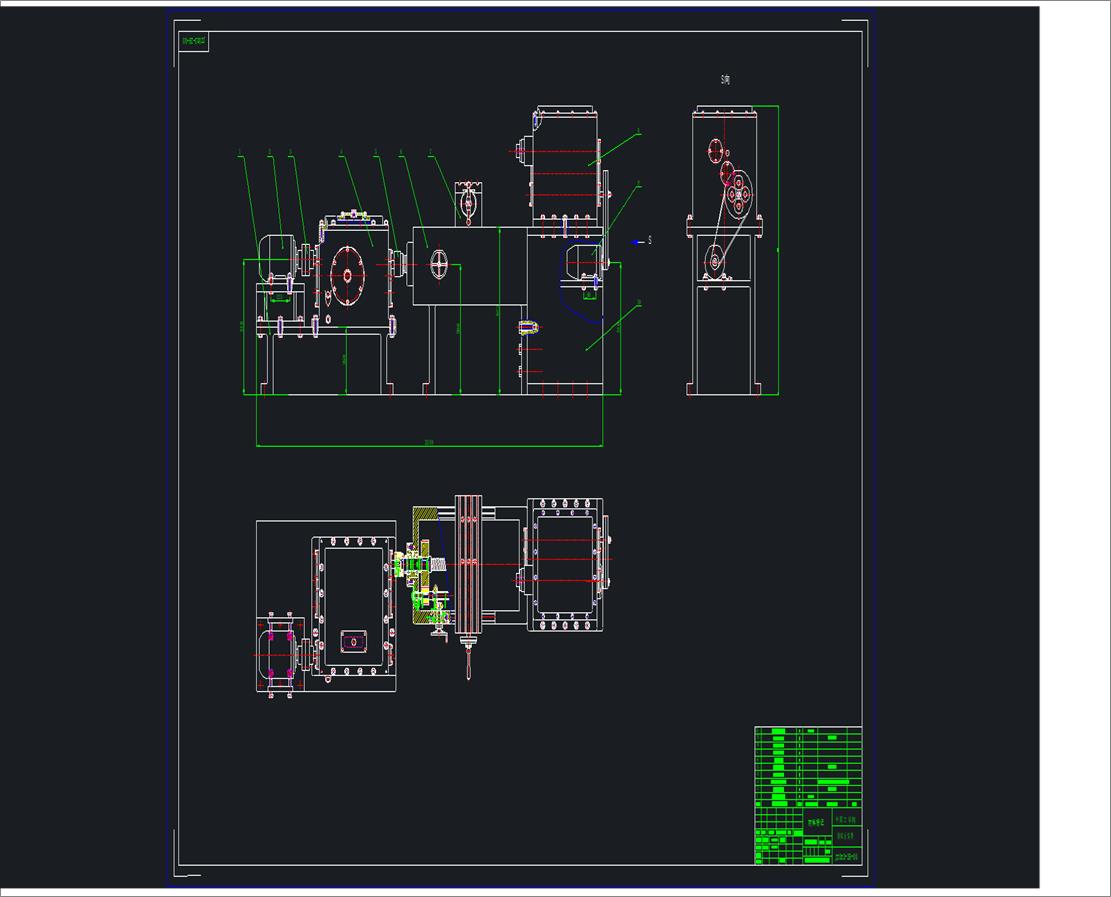This screenshot has width=1111, height=897.
Task: Click the small rectangular nameplate in top view
Action: coord(353,639)
